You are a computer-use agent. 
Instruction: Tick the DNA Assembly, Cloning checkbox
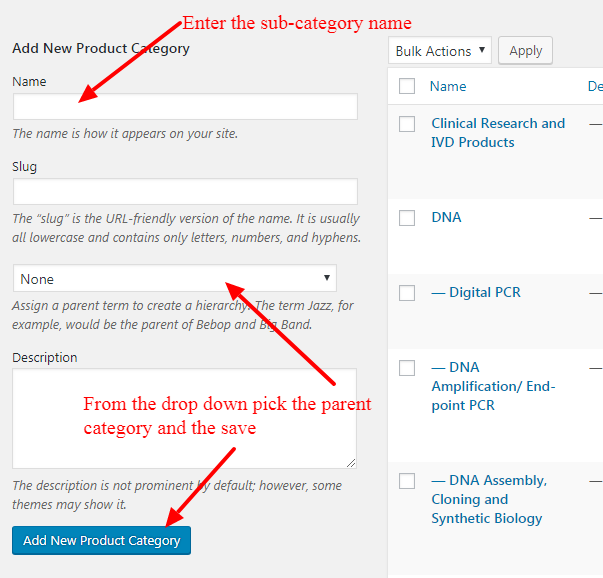click(407, 481)
